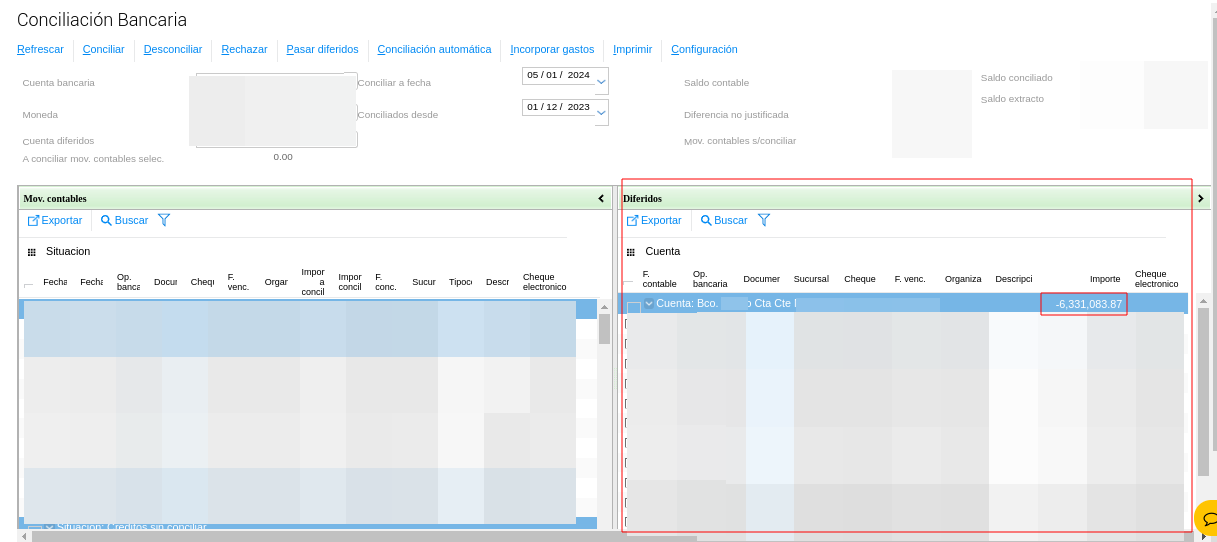Open filter in Mov. contables panel
This screenshot has height=542, width=1217.
(164, 220)
